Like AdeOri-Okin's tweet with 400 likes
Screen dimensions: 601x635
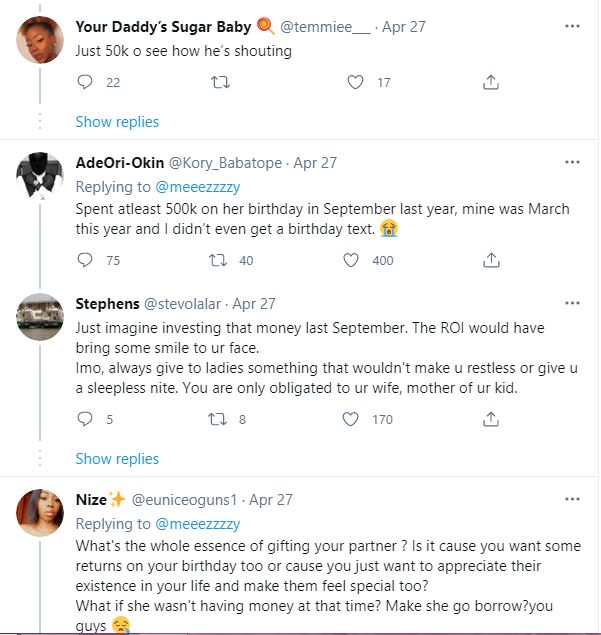click(352, 260)
